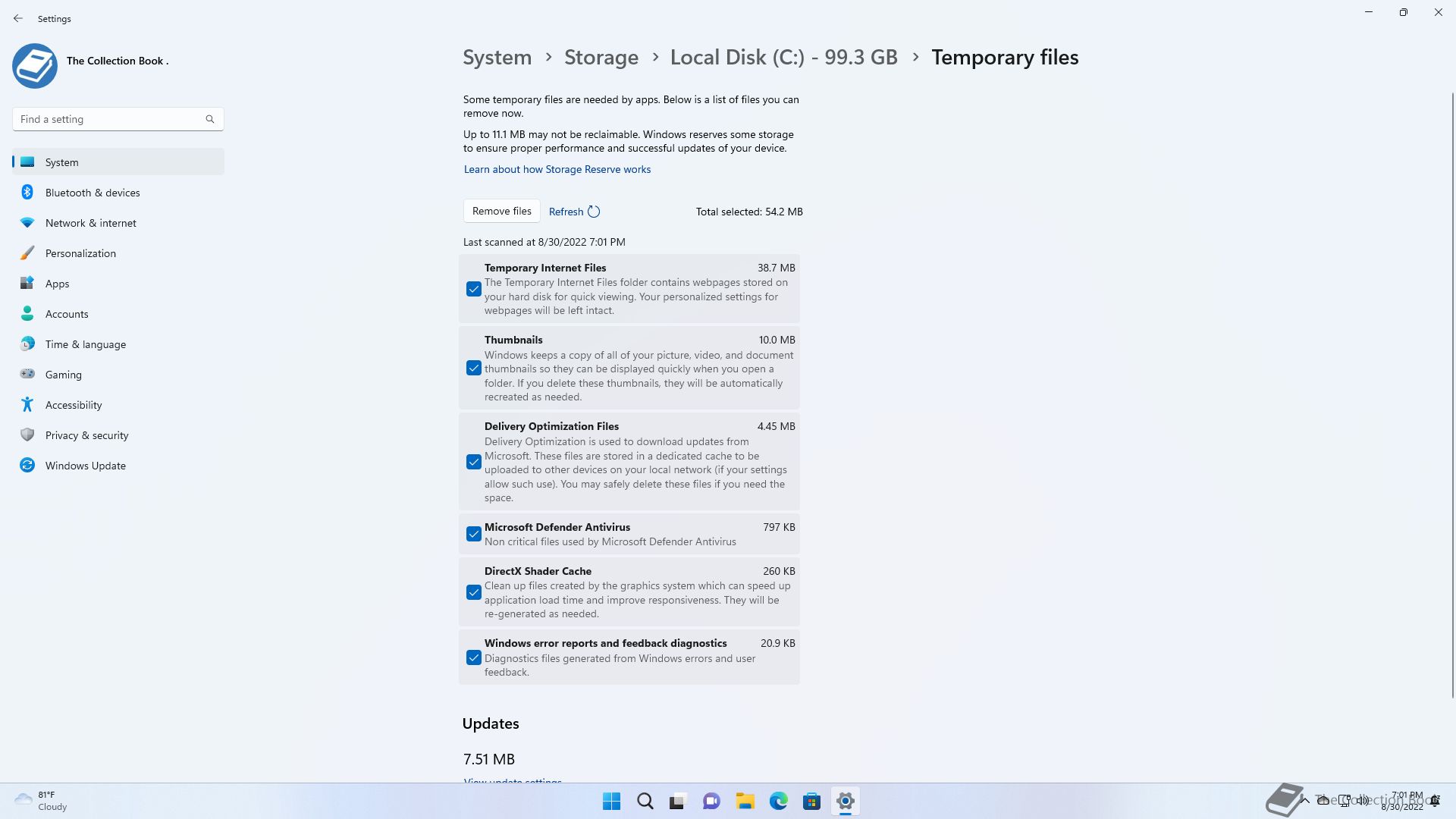This screenshot has width=1456, height=819.
Task: Select Bluetooth & devices in sidebar
Action: tap(118, 193)
